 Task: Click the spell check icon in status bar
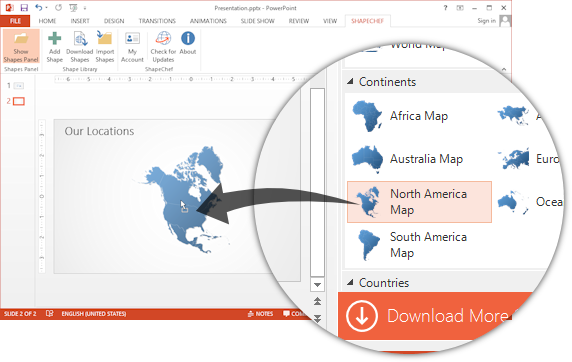coord(50,313)
